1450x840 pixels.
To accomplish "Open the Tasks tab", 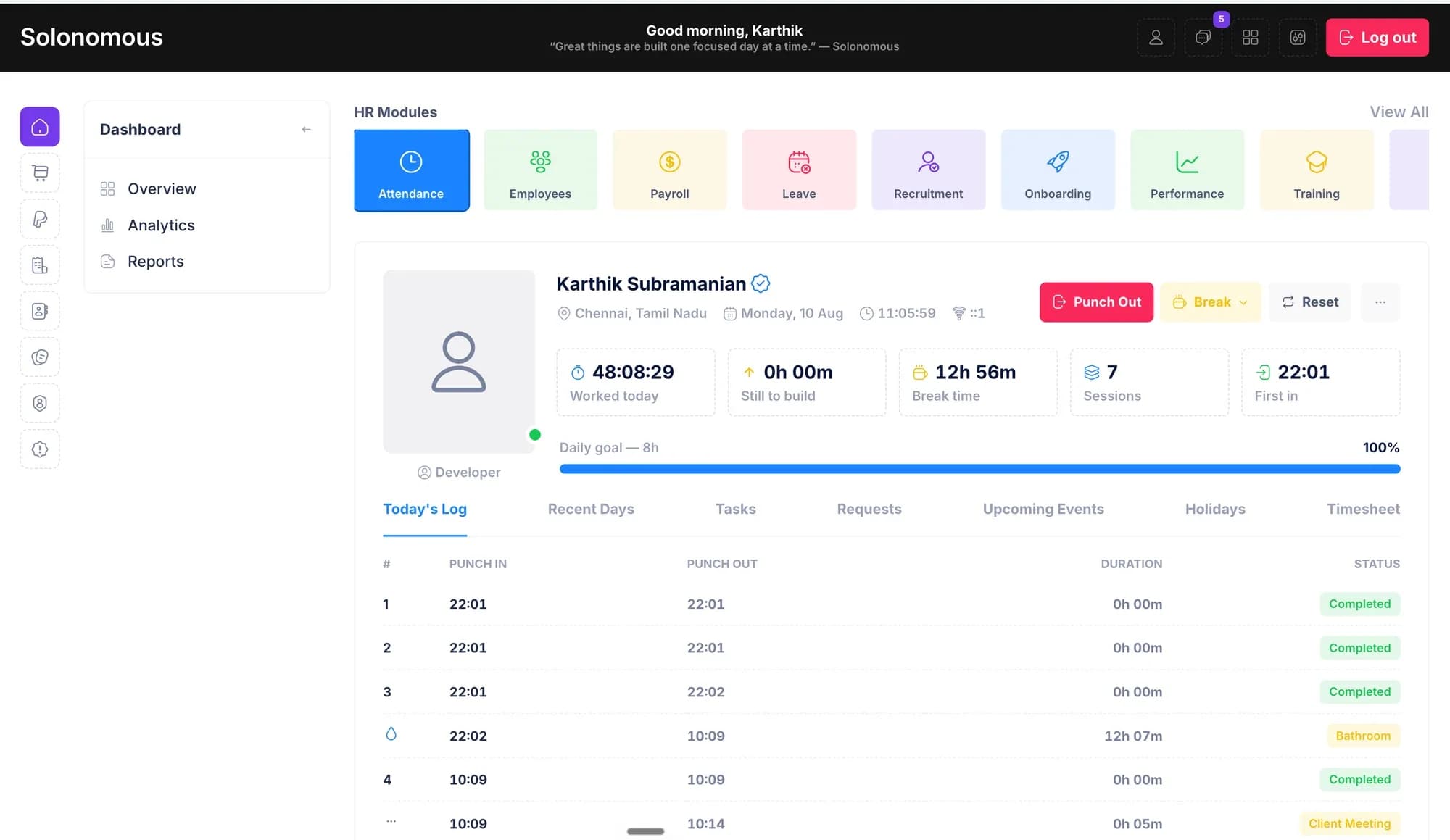I will [735, 509].
